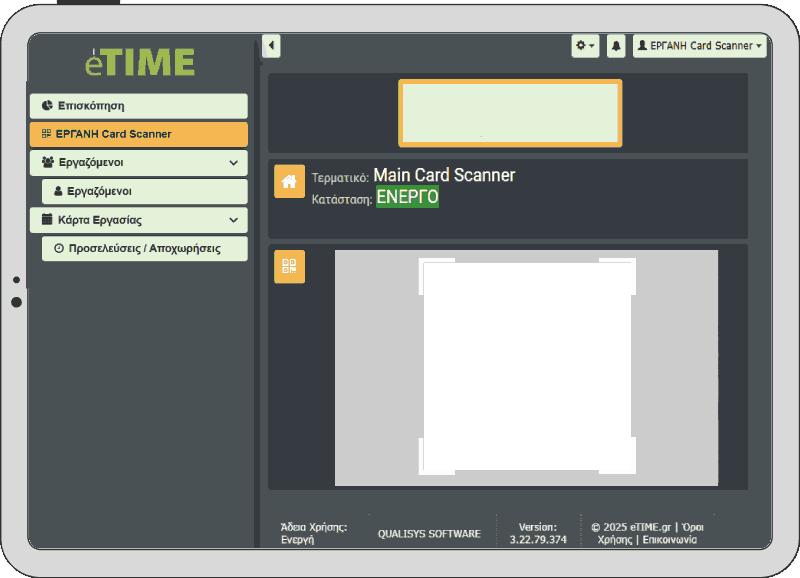Click the QR scanner camera preview
Screen dimensions: 800x578
tap(527, 367)
